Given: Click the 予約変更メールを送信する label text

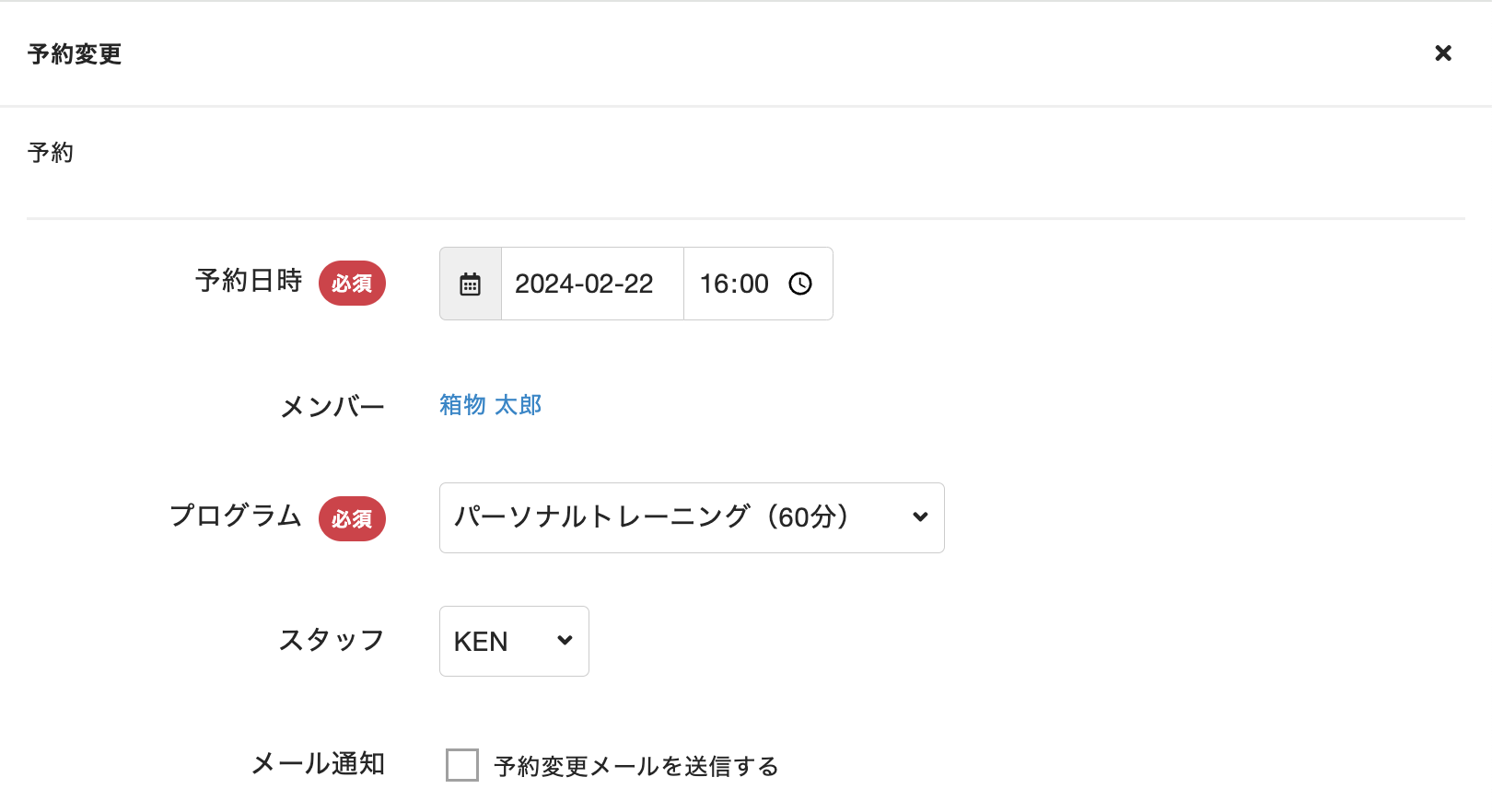Looking at the screenshot, I should [636, 766].
